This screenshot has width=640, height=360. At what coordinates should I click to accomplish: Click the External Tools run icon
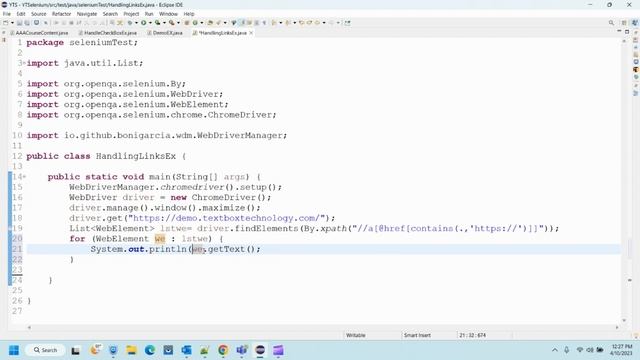[171, 23]
